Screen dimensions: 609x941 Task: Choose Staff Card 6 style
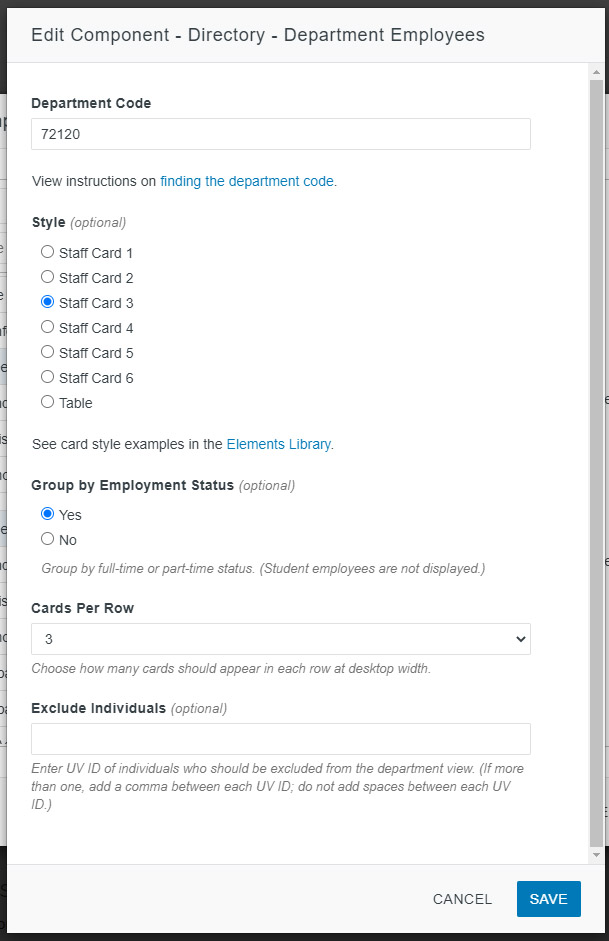tap(47, 377)
